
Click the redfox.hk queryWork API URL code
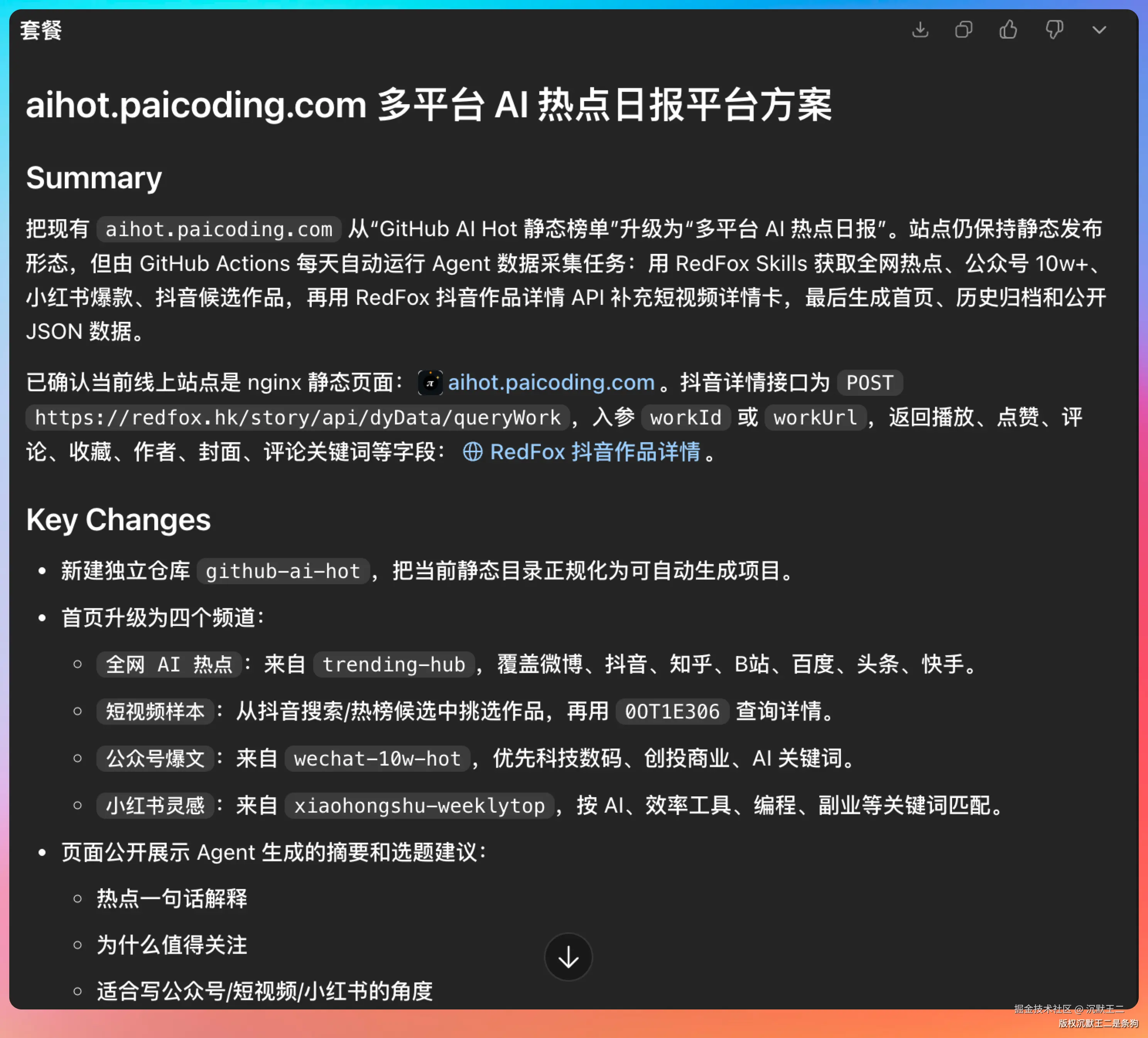(x=298, y=418)
